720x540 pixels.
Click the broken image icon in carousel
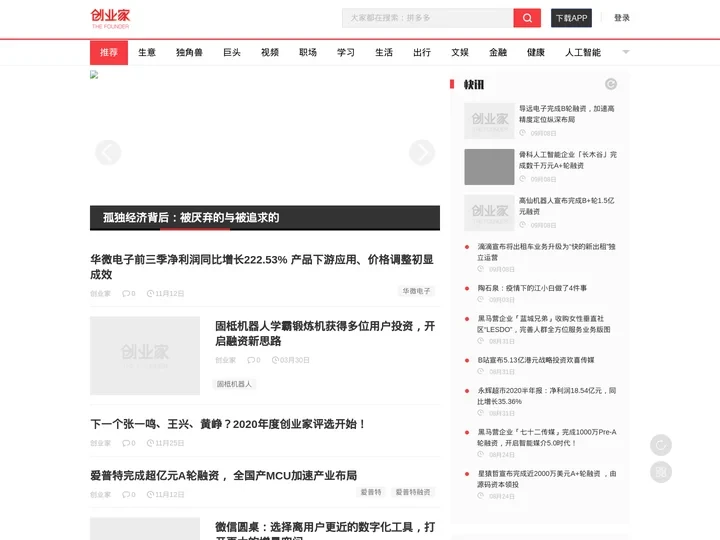[94, 75]
